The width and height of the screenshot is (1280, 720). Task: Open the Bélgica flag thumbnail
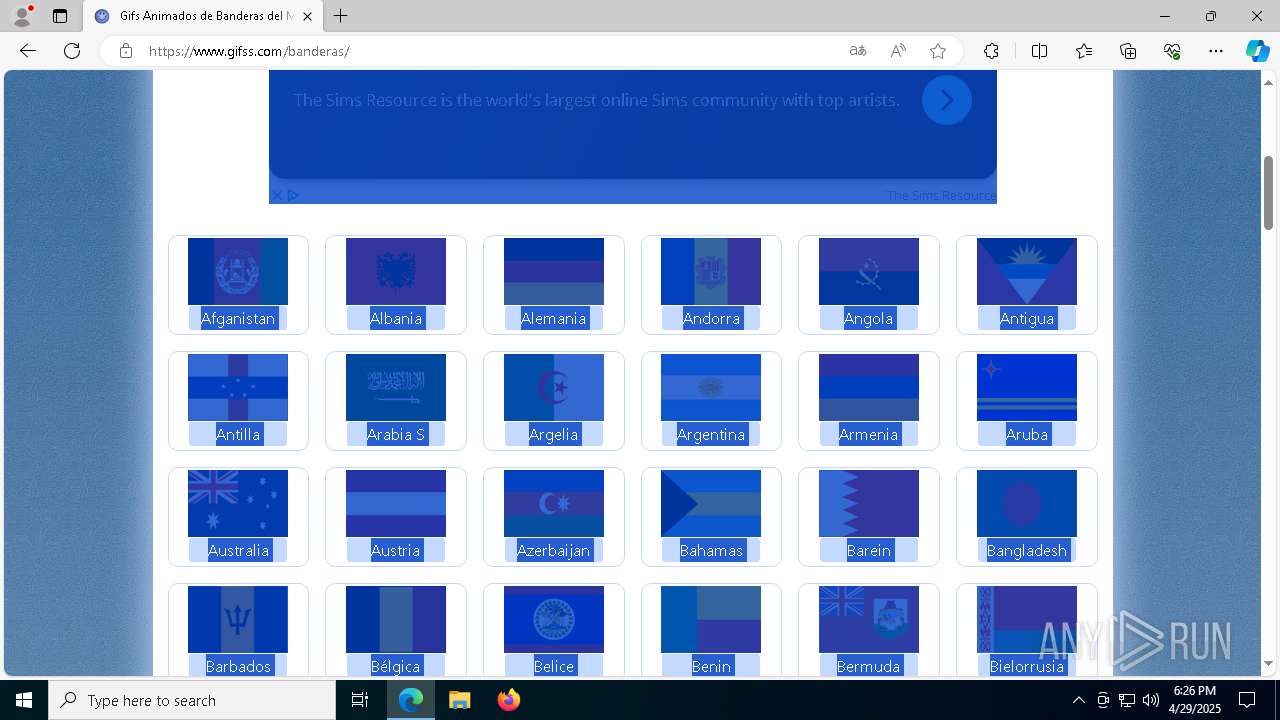click(x=396, y=619)
